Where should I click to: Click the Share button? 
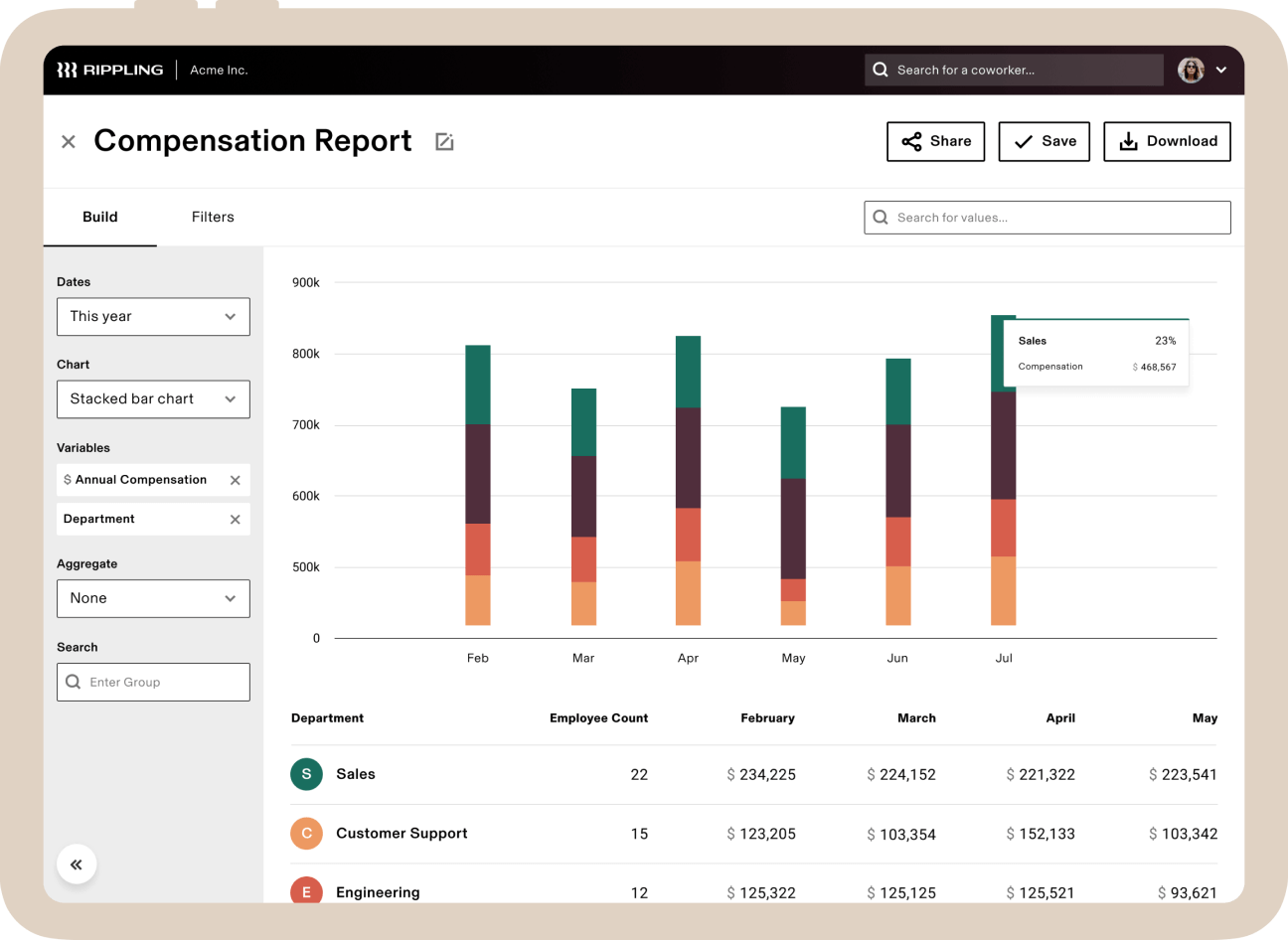[936, 141]
